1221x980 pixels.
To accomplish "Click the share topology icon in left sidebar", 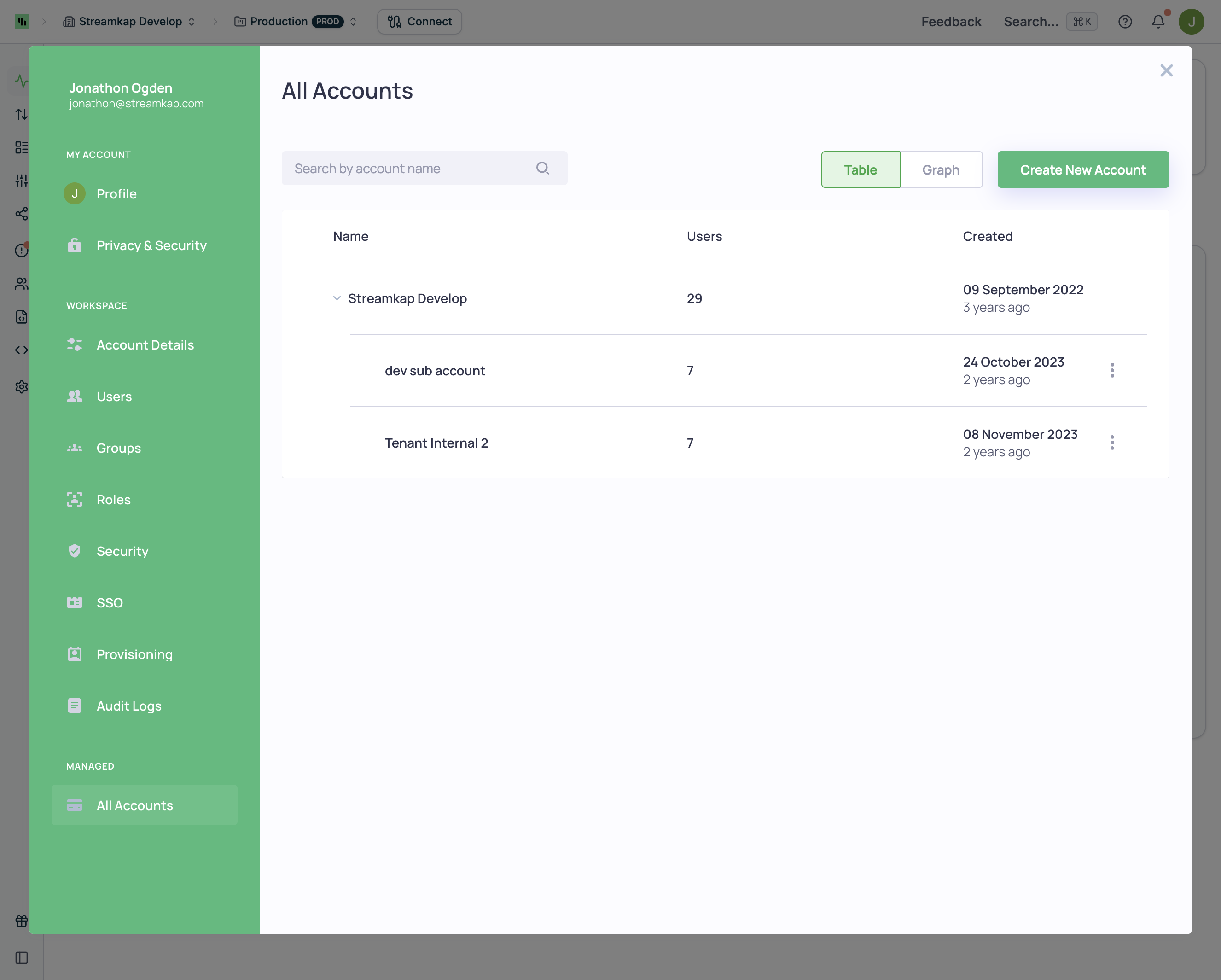I will [21, 214].
